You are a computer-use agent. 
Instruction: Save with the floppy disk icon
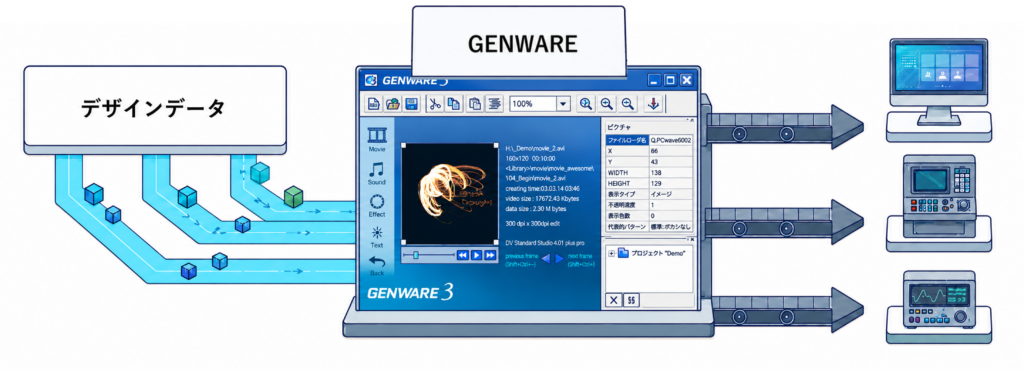pyautogui.click(x=411, y=104)
